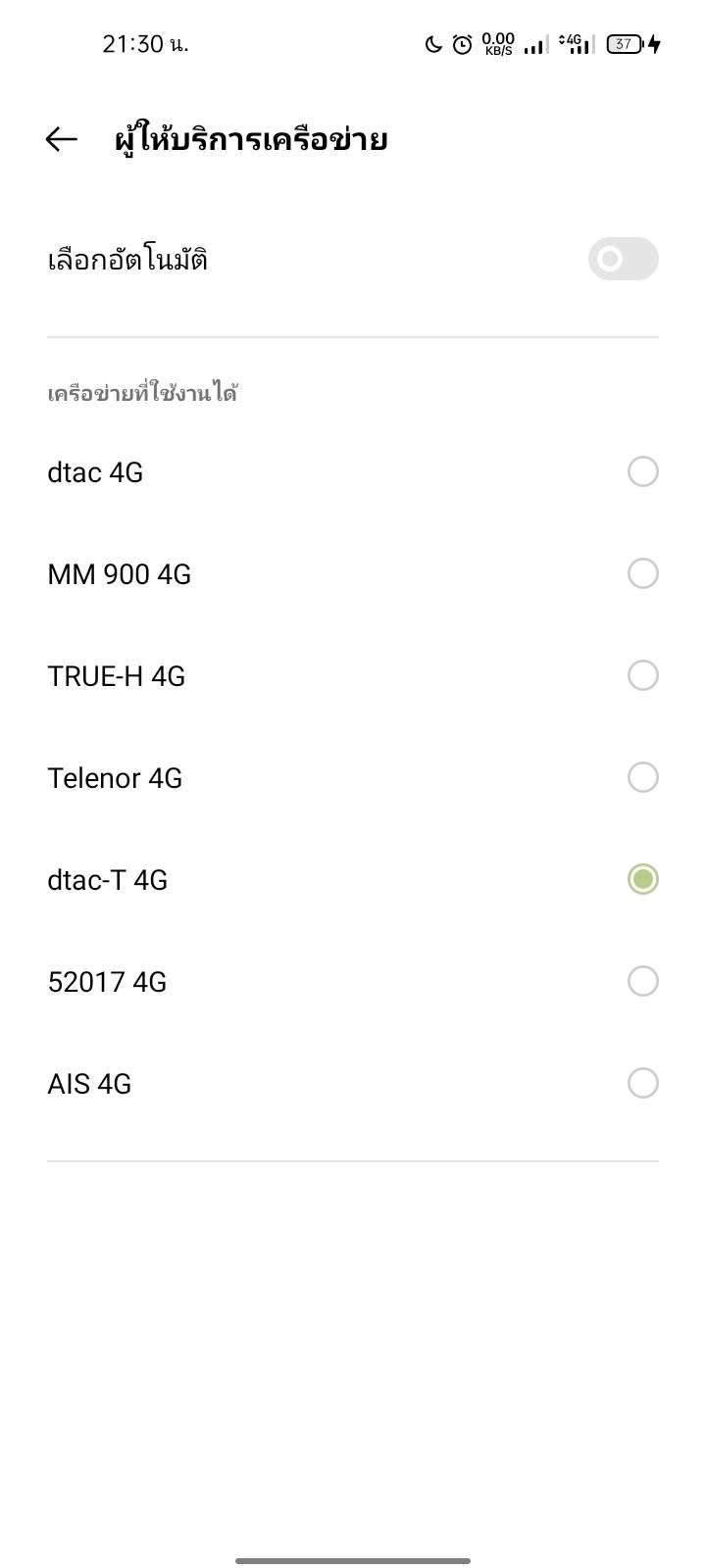Select the 52017 4G radio button

click(642, 981)
